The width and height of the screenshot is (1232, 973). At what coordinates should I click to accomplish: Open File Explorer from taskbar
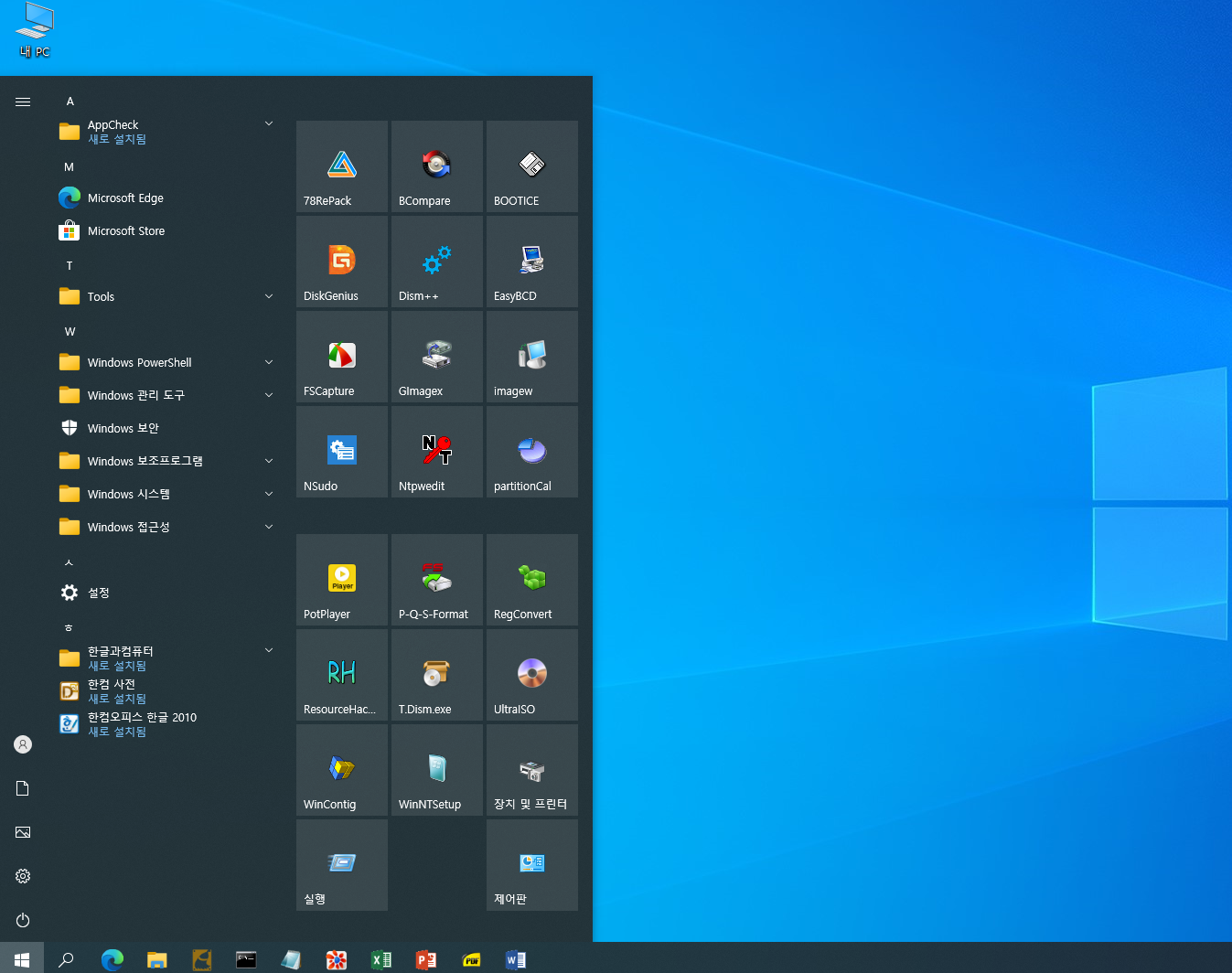click(x=157, y=959)
